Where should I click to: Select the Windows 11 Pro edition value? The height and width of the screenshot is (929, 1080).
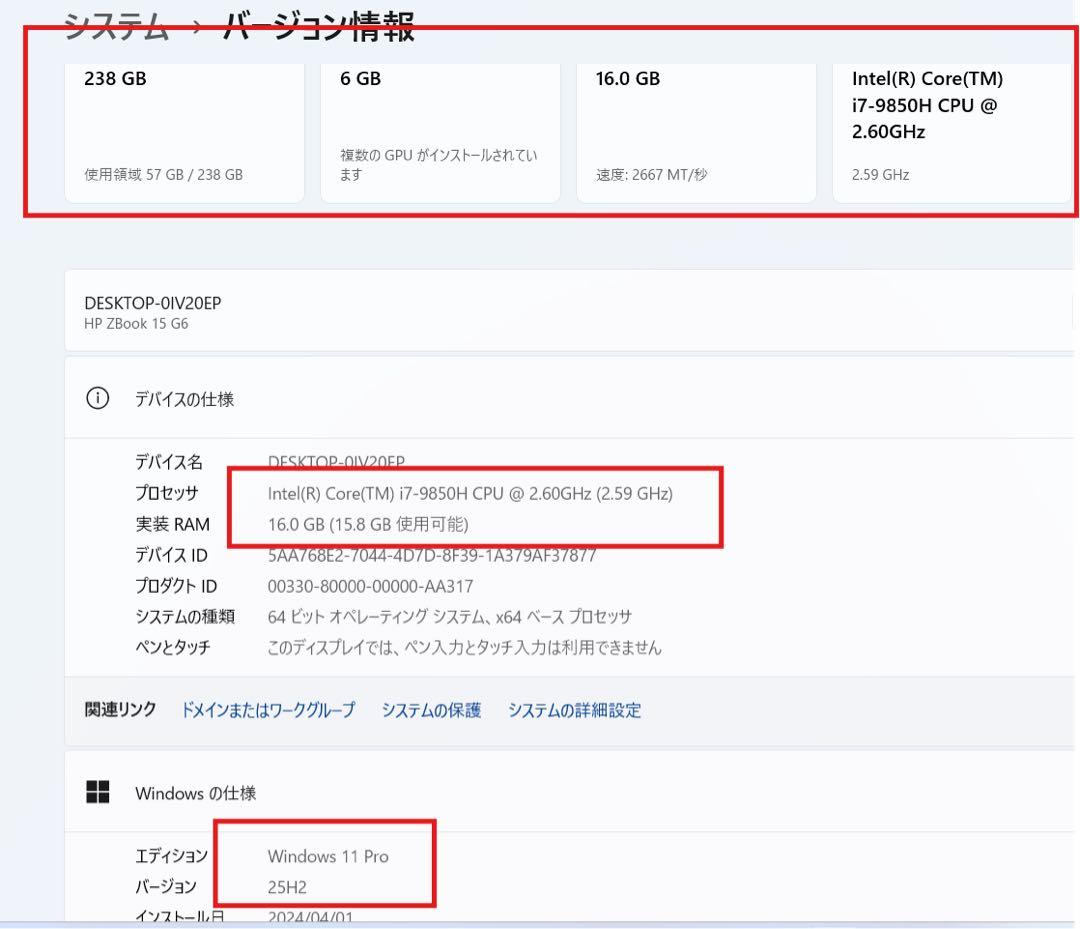[x=328, y=856]
